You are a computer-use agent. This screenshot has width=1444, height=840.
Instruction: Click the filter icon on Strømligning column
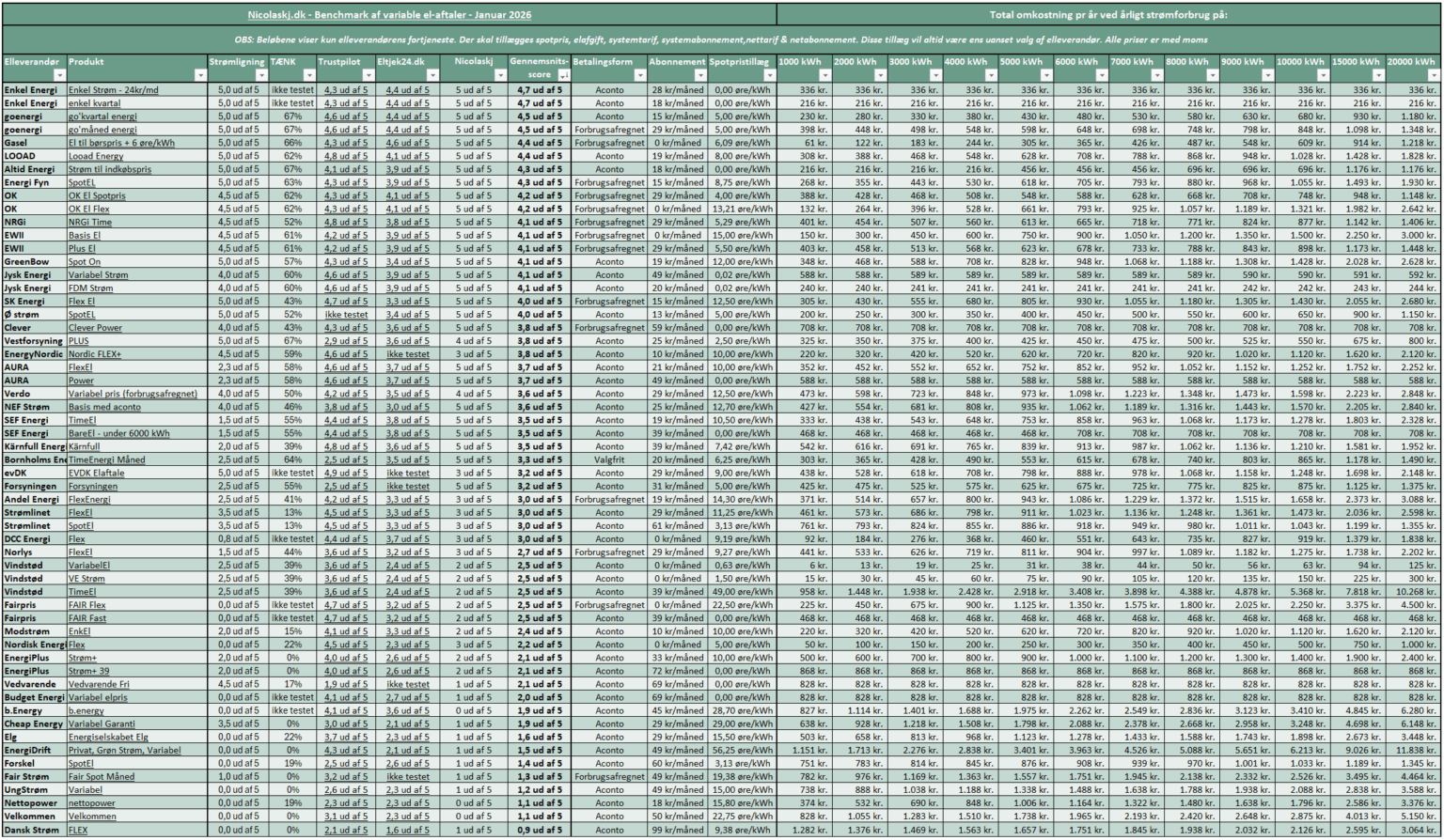(259, 74)
